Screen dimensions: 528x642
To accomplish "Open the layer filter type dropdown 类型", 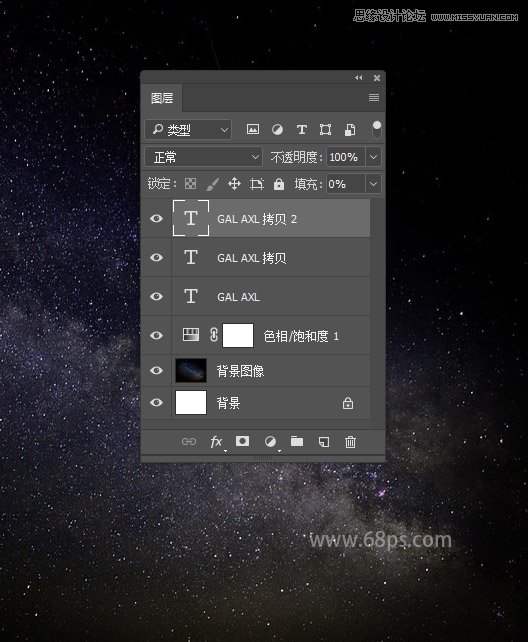I will pos(188,130).
